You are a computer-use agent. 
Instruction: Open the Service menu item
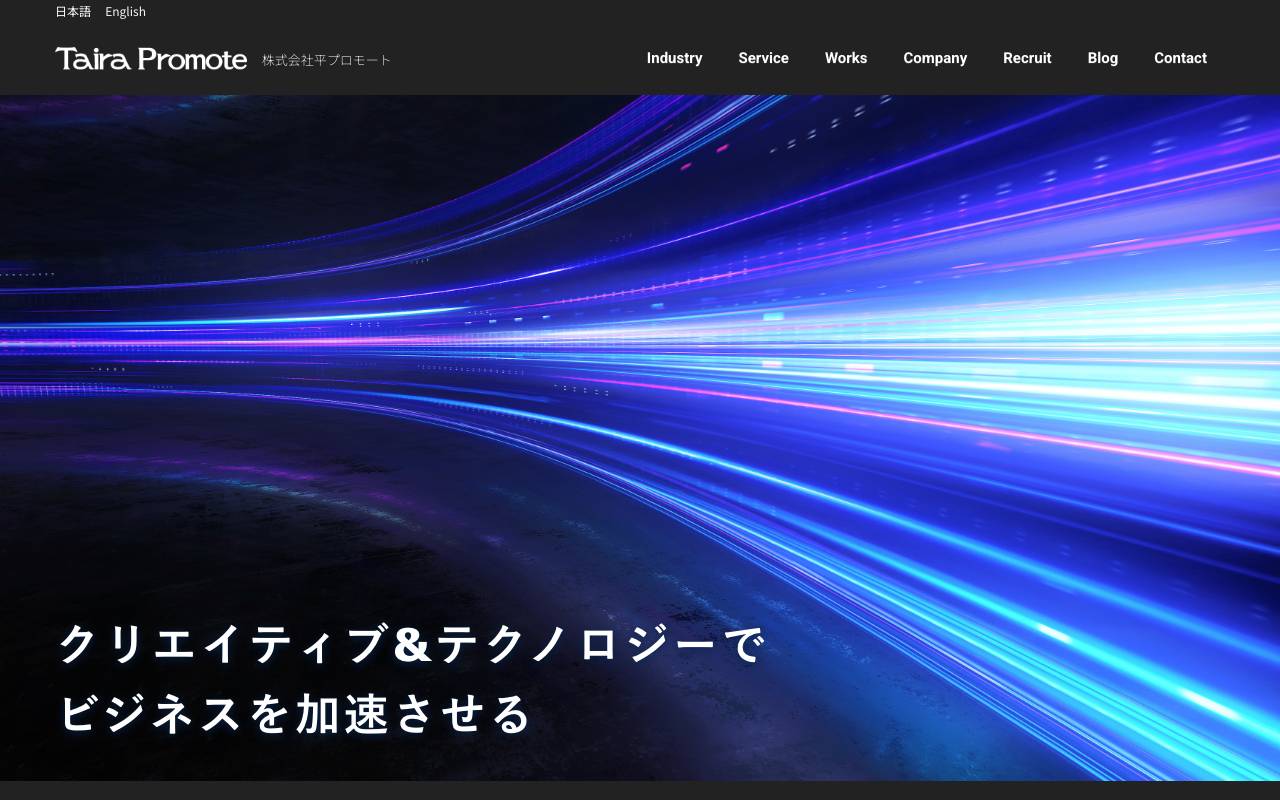pyautogui.click(x=764, y=58)
